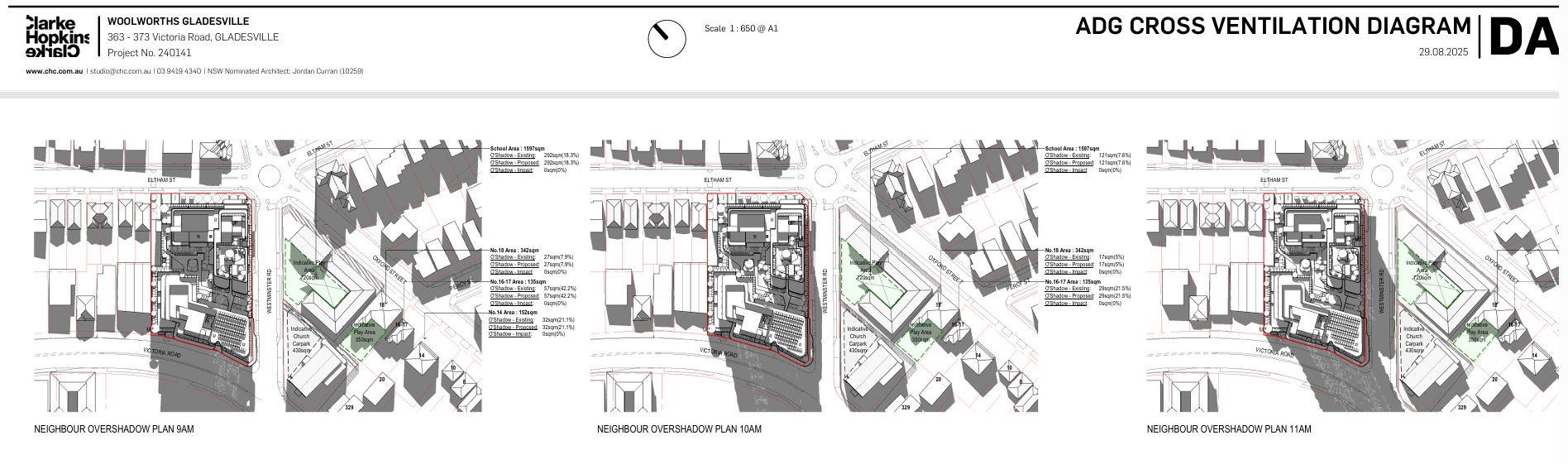Select the Neighbour Overshadow Plan 10AM caption

tap(679, 429)
